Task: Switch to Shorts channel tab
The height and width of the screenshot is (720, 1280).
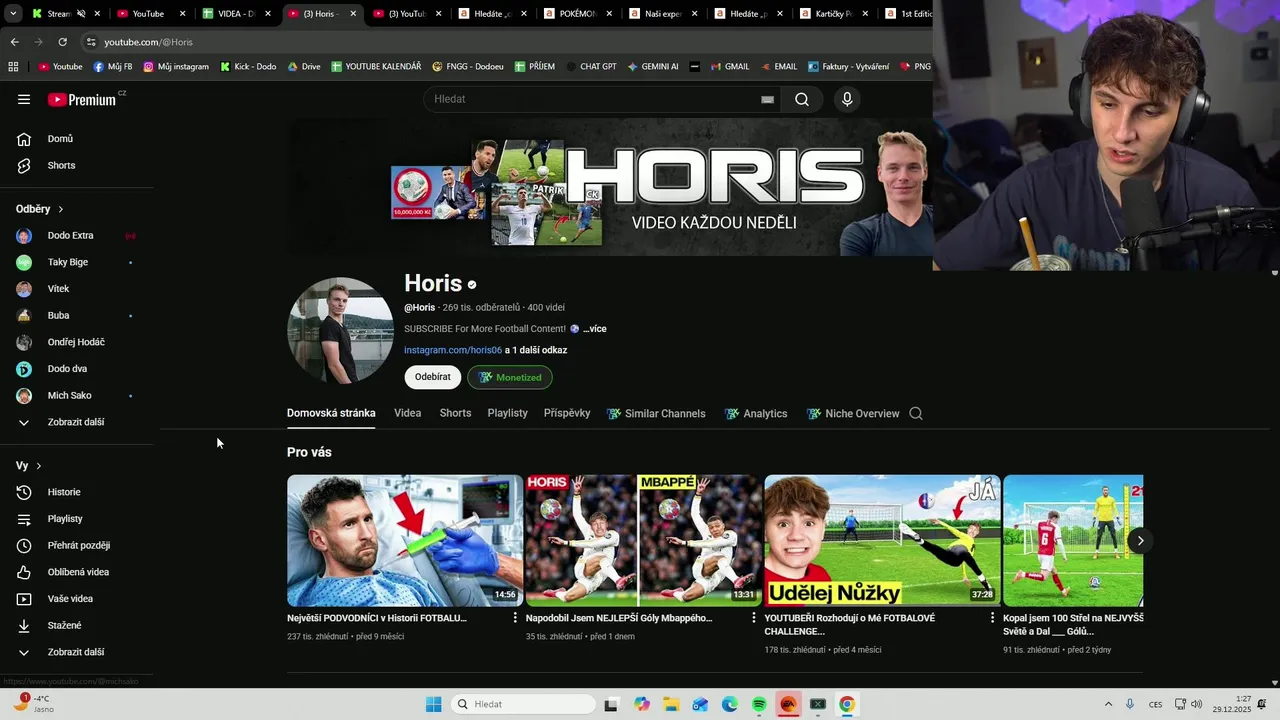Action: point(455,413)
